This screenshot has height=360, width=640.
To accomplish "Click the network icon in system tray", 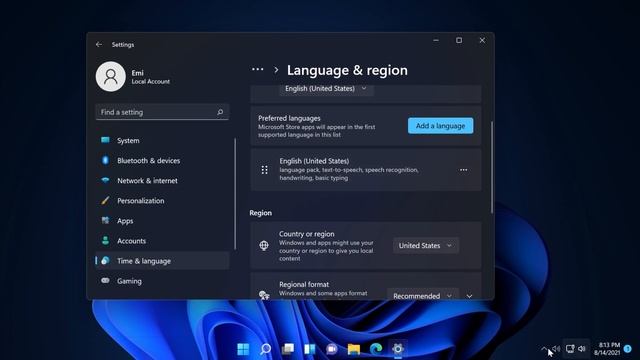I will click(570, 349).
